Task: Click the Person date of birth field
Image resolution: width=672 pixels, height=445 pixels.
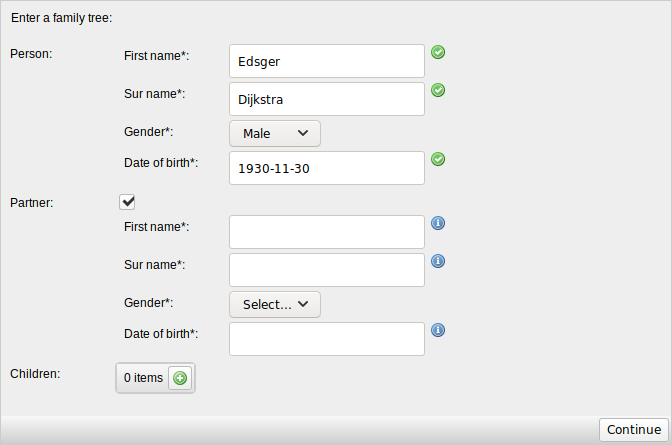Action: (327, 168)
